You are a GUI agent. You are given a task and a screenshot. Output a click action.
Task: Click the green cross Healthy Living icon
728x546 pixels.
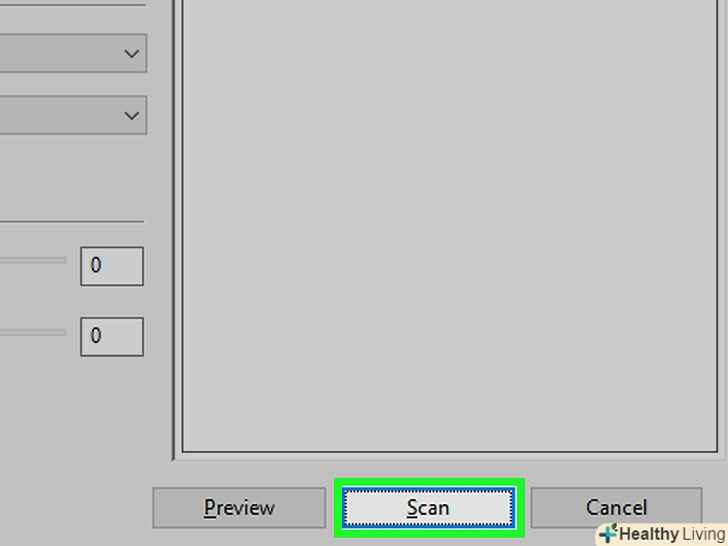coord(608,533)
